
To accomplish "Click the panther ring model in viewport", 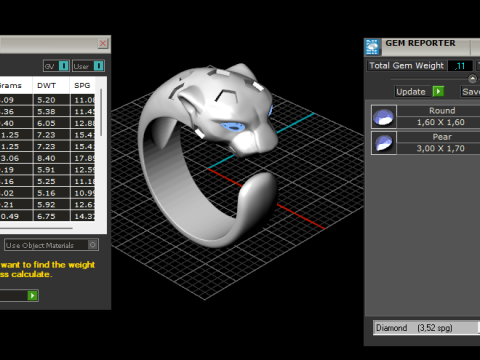I will click(x=207, y=155).
